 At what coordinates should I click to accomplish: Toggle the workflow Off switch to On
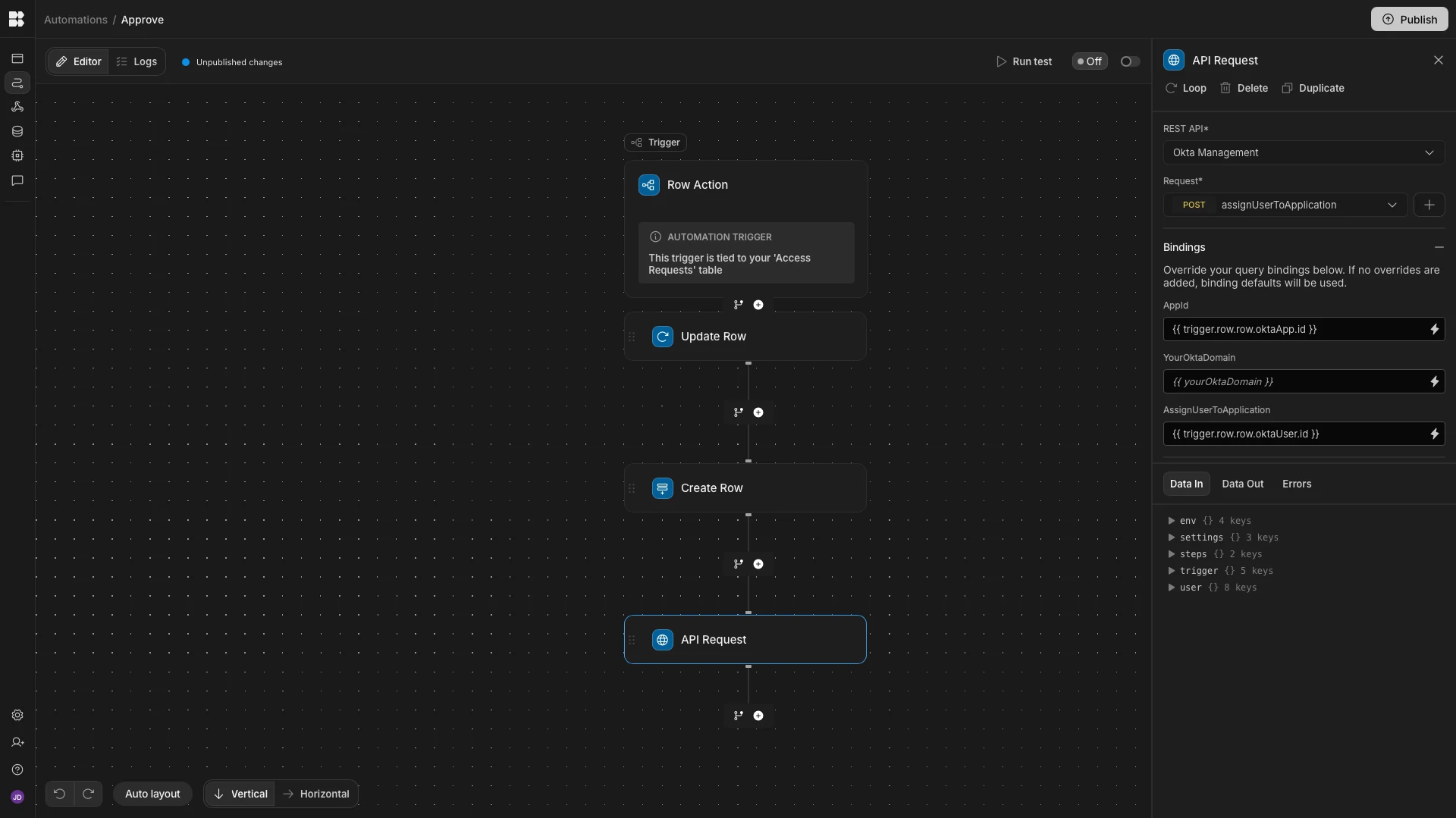(1128, 61)
